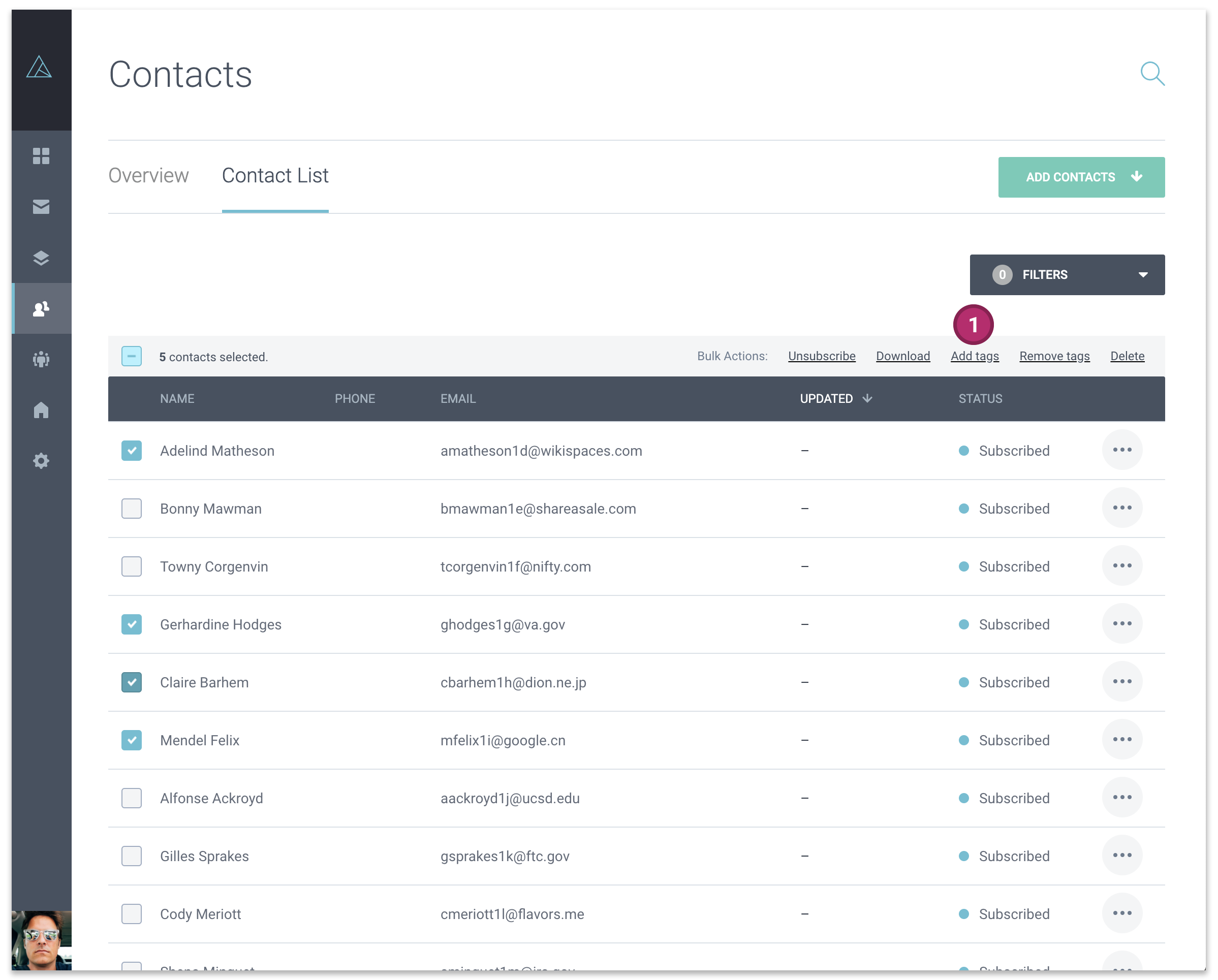Open the ADD CONTACTS dropdown button
The width and height of the screenshot is (1218, 980).
[1081, 177]
